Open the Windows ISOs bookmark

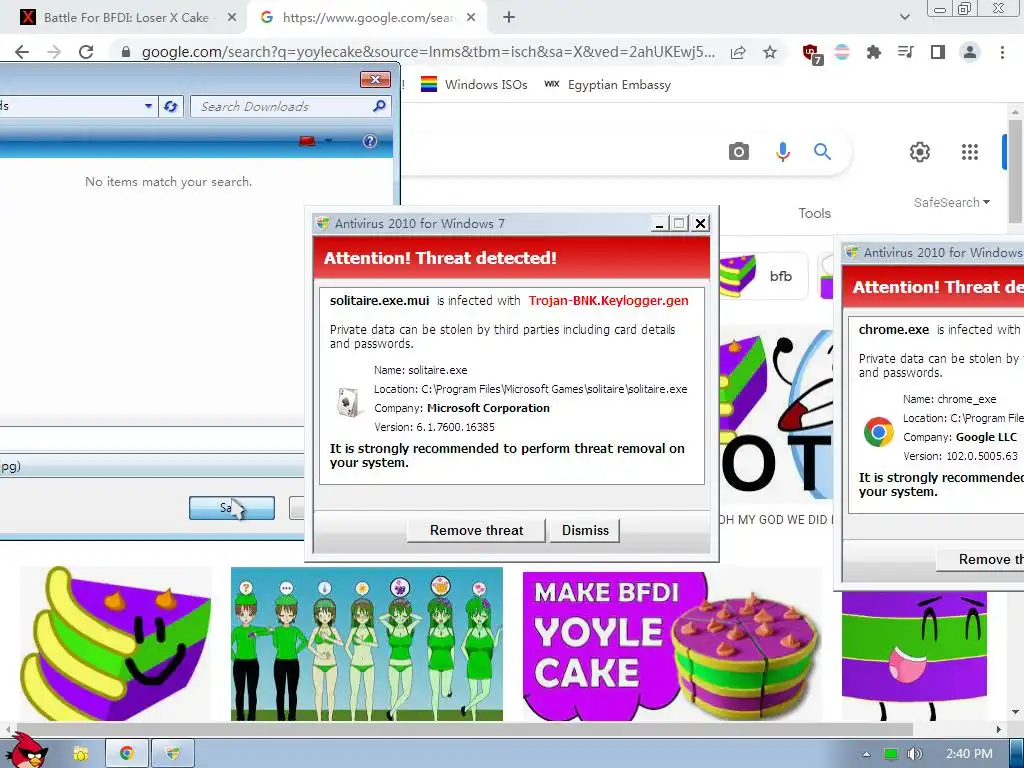point(474,84)
